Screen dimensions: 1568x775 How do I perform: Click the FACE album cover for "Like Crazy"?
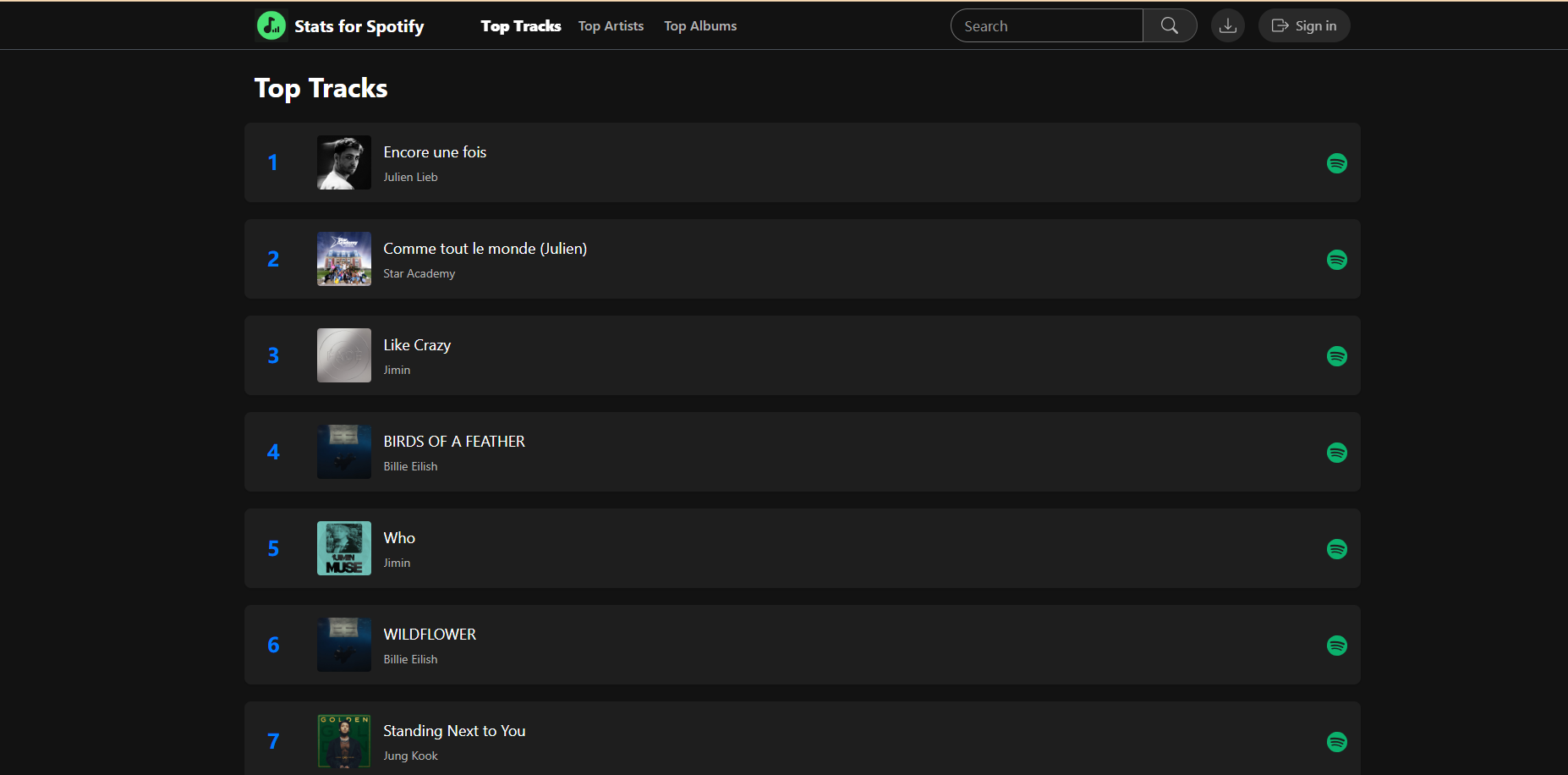click(343, 355)
